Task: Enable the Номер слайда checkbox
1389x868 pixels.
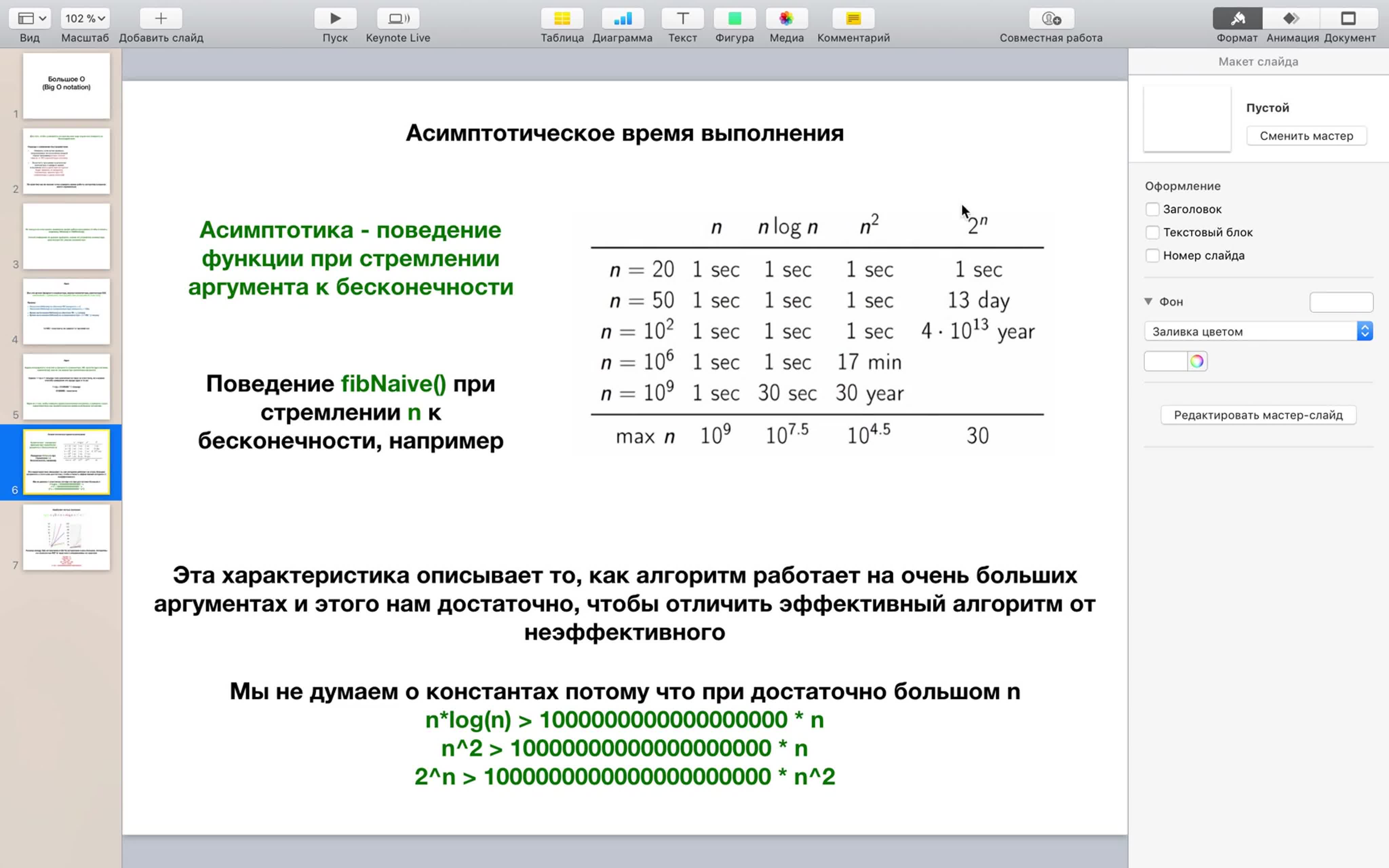Action: (x=1152, y=255)
